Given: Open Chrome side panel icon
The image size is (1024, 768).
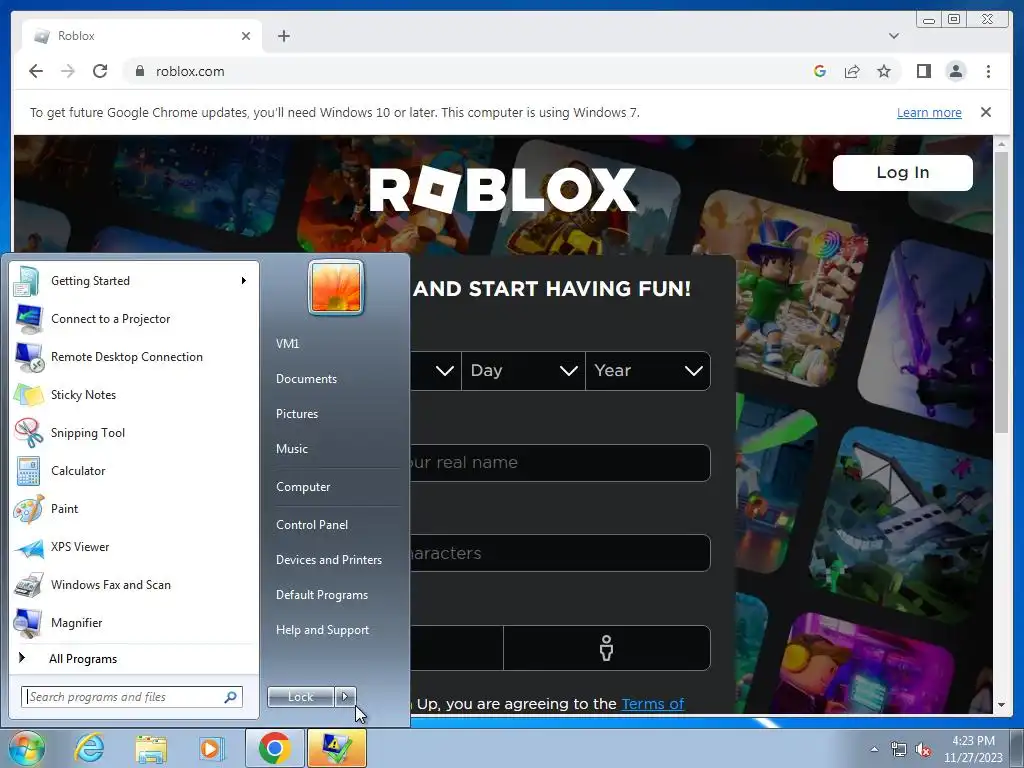Looking at the screenshot, I should (x=923, y=71).
